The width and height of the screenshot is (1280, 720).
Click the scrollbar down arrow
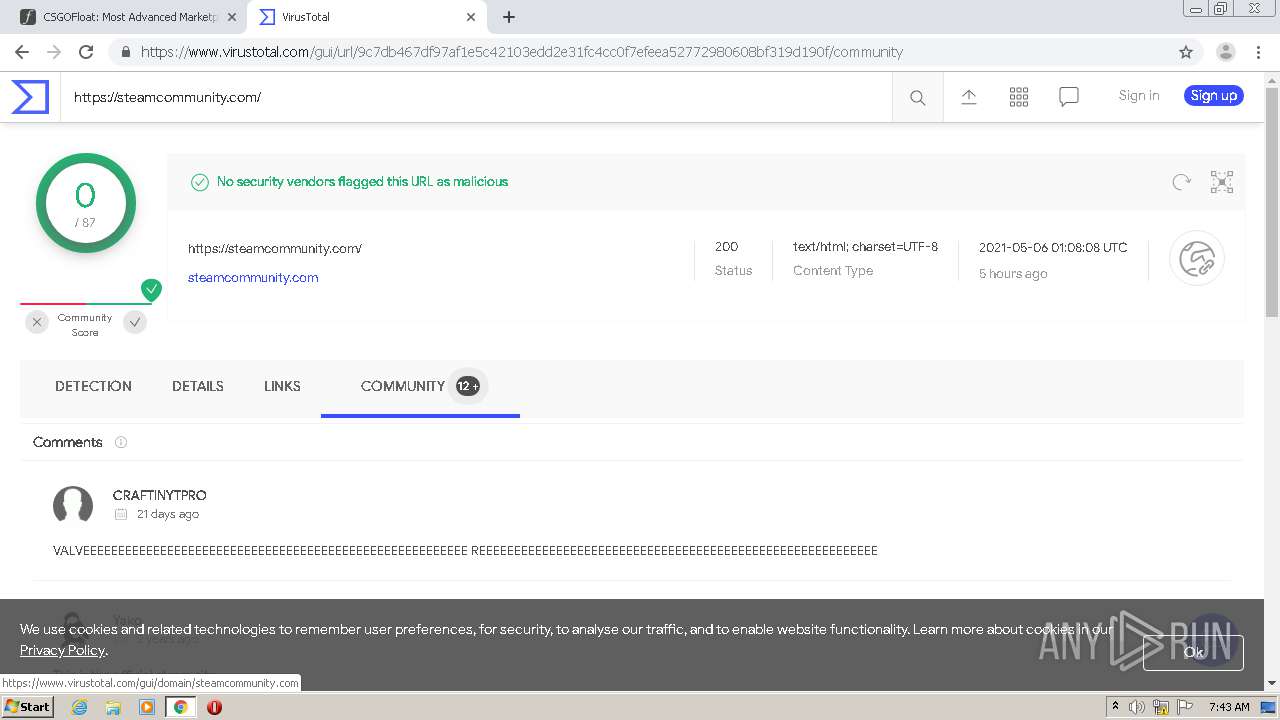[x=1272, y=683]
